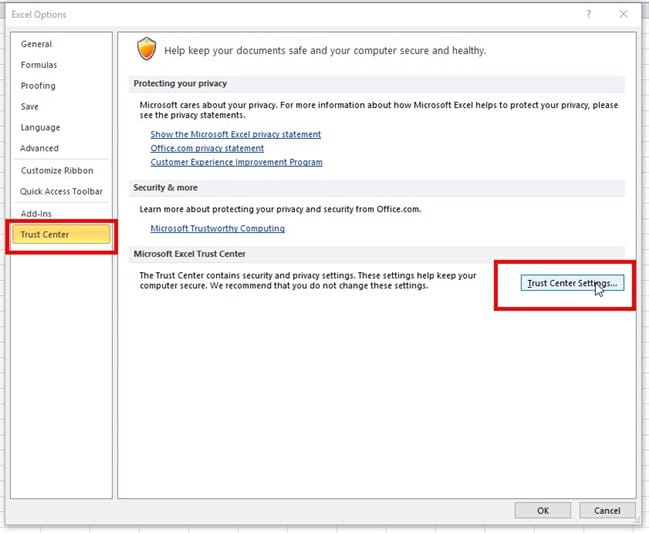This screenshot has width=649, height=533.
Task: Open the Save options category
Action: pyautogui.click(x=29, y=106)
